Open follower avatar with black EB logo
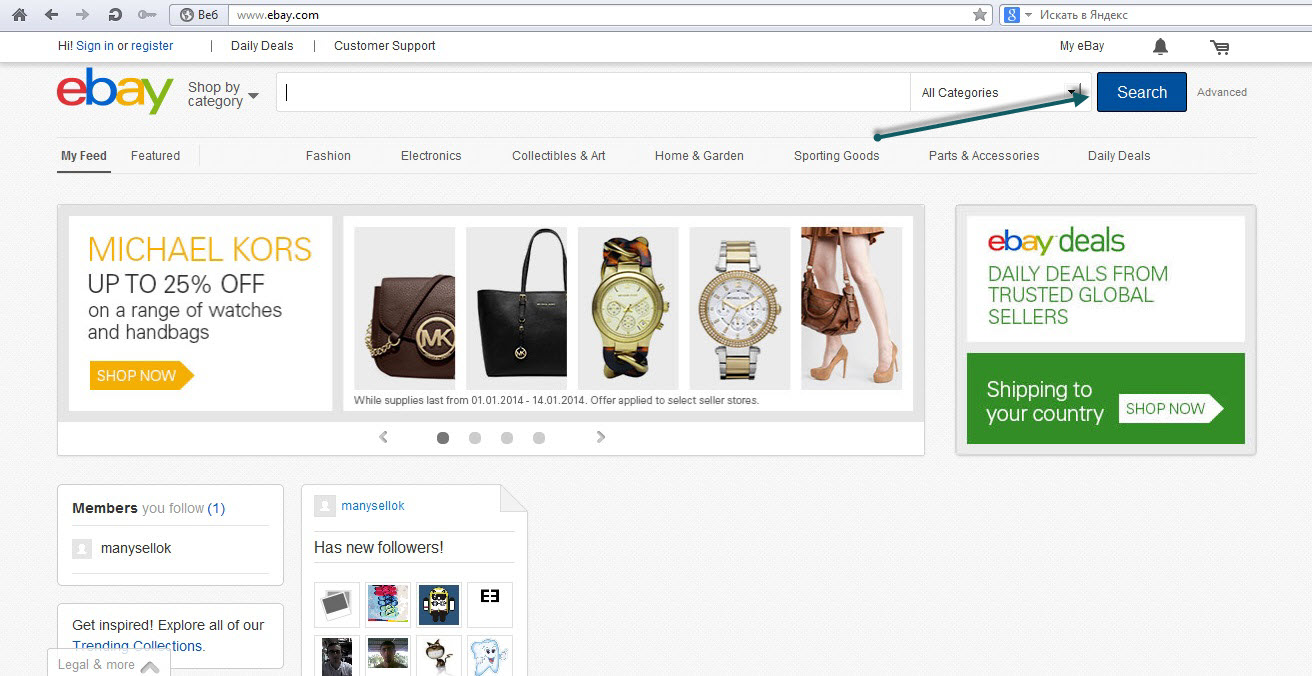 tap(490, 605)
